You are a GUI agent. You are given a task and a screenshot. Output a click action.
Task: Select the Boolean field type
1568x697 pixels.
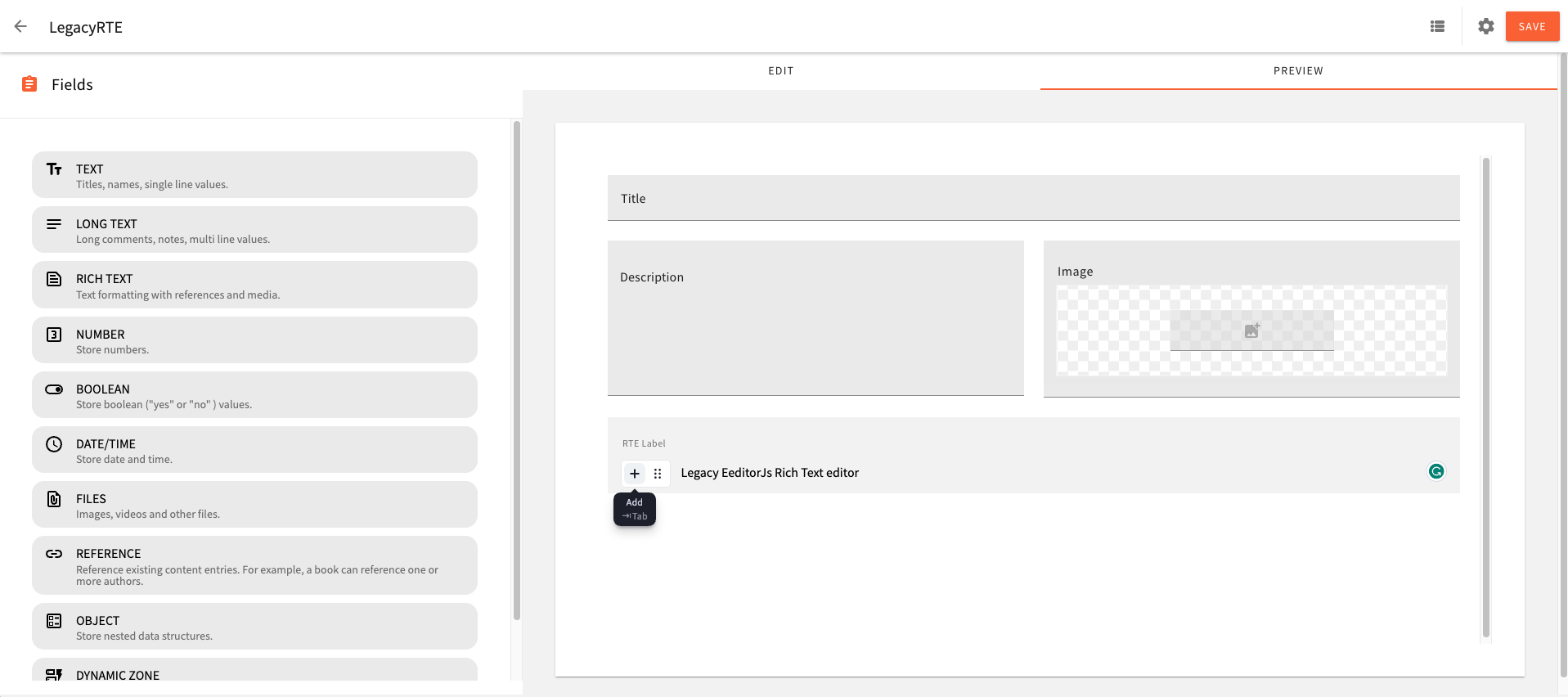254,395
